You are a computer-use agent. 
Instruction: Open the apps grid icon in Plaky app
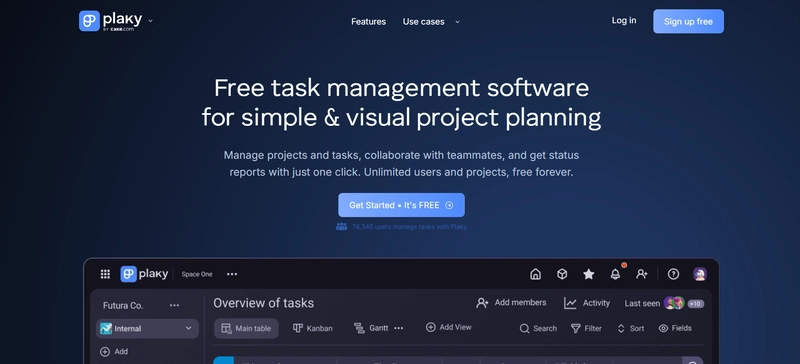[105, 274]
